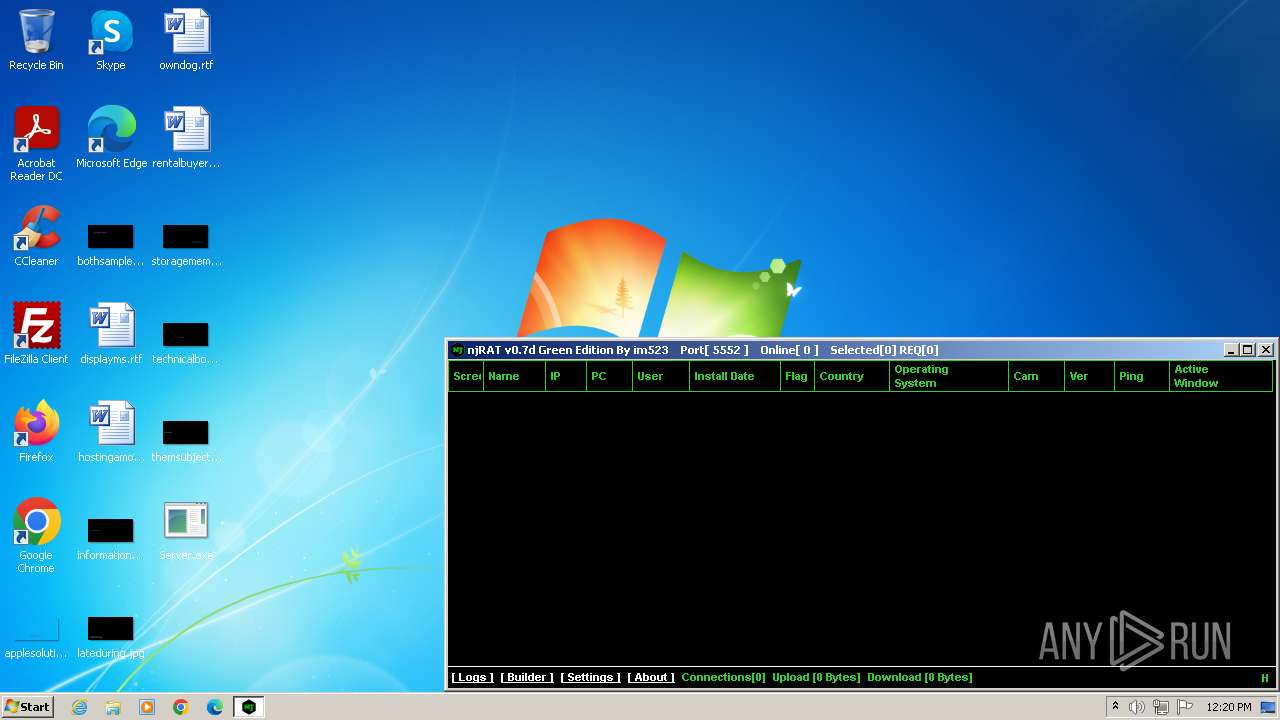Screen dimensions: 1280x720
Task: Launch Skype from the desktop
Action: click(111, 40)
